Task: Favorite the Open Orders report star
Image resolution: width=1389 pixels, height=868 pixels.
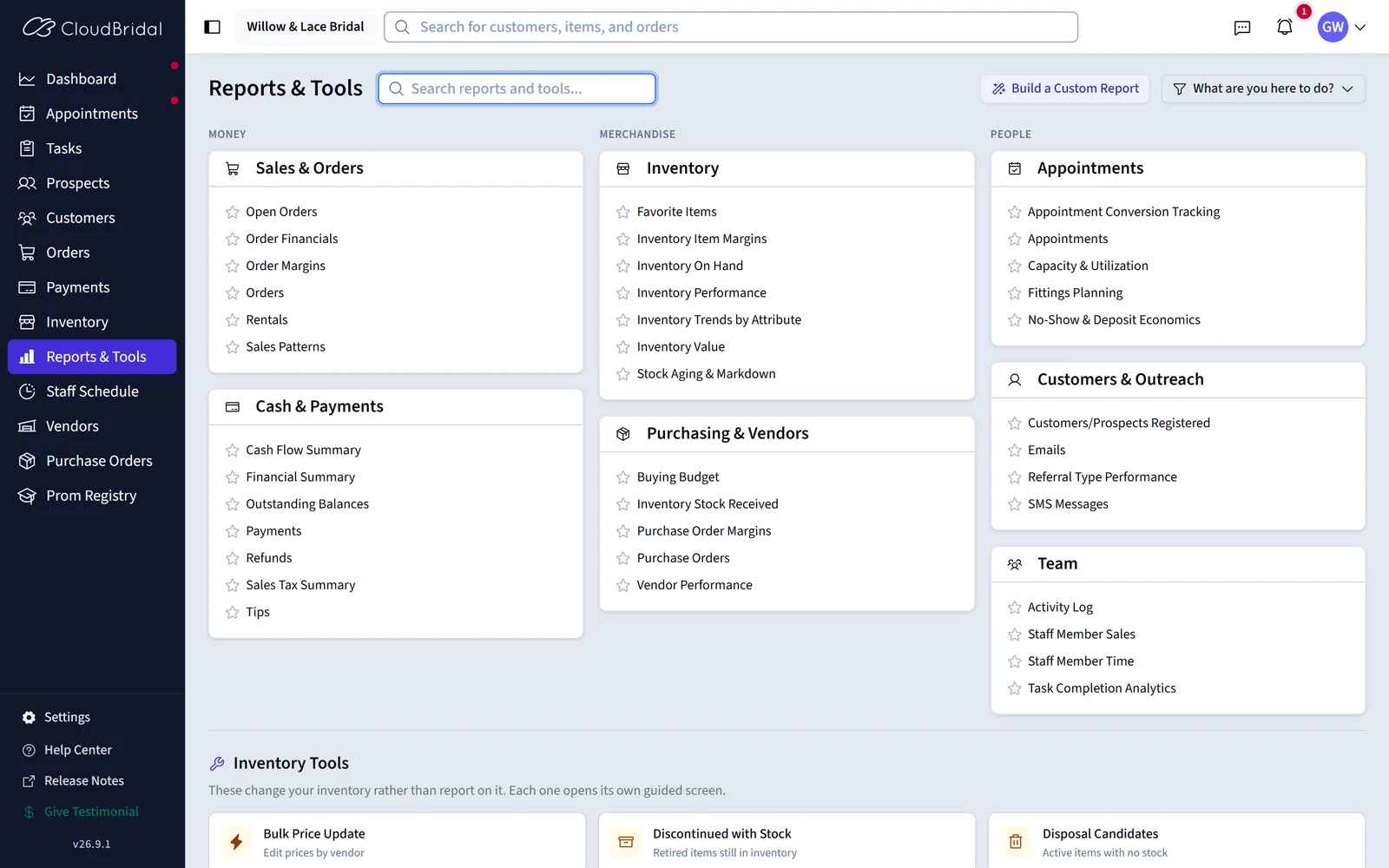Action: [x=233, y=212]
